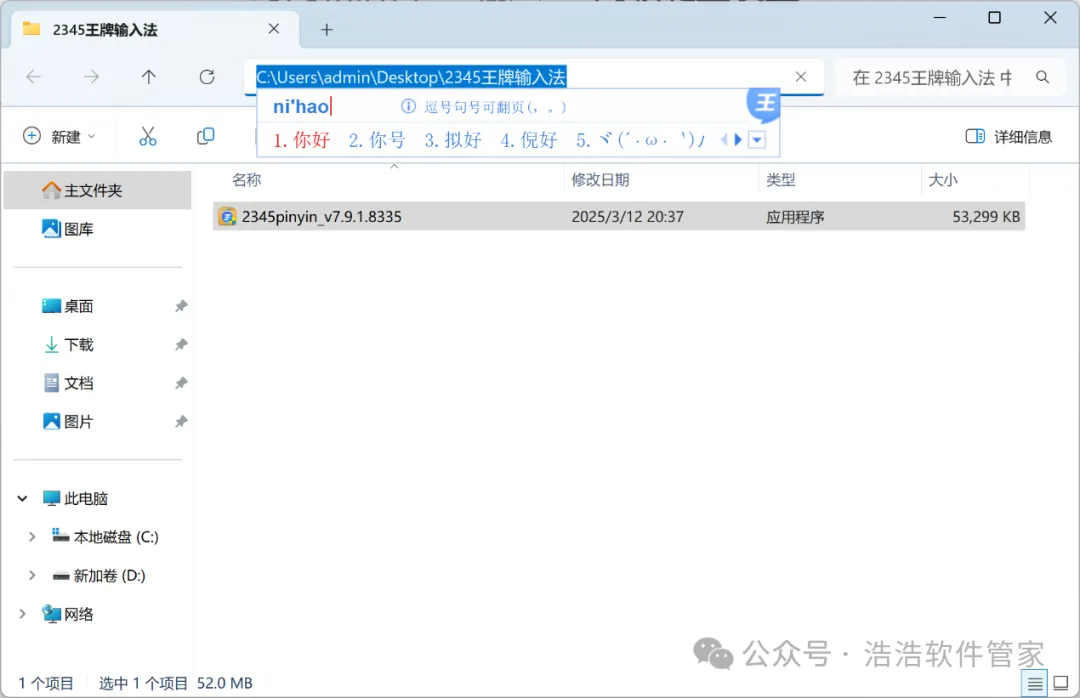Unpin 桌面 using its pin icon
This screenshot has height=698, width=1080.
[180, 306]
